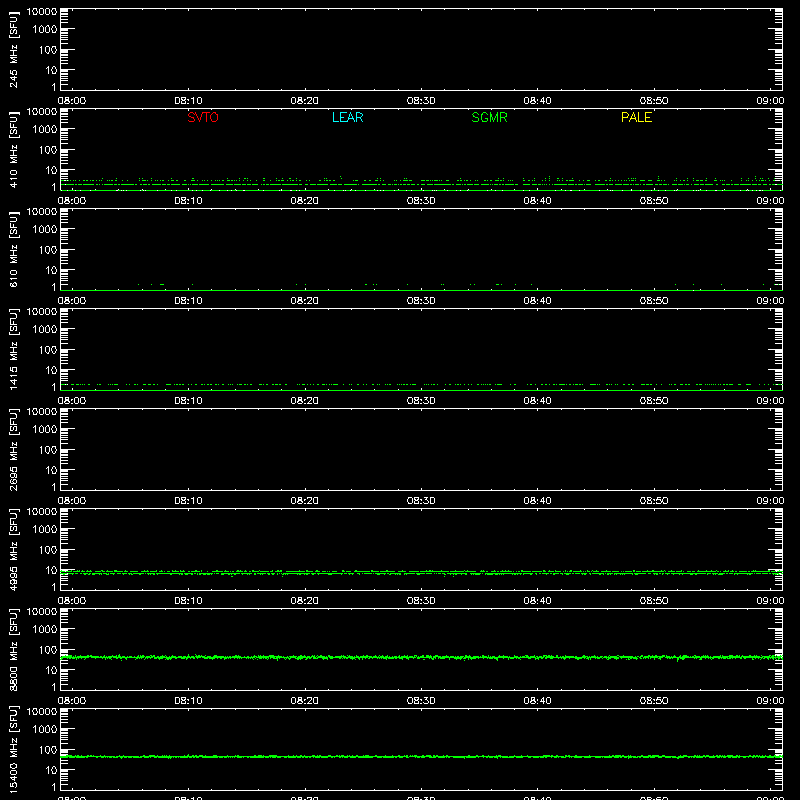
Task: Click 08:40 under the 410 MHz panel
Action: pos(537,201)
